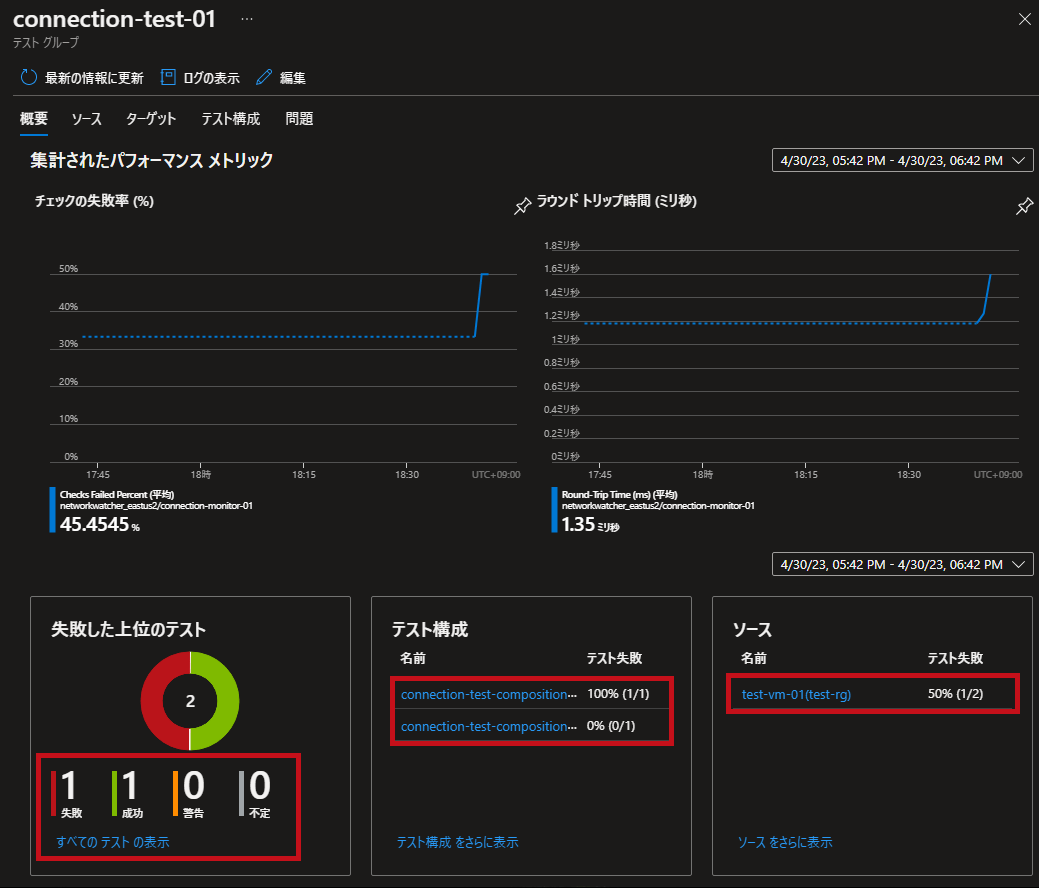Open the ellipsis menu next to connection-test-01
This screenshot has width=1039, height=888.
click(246, 19)
